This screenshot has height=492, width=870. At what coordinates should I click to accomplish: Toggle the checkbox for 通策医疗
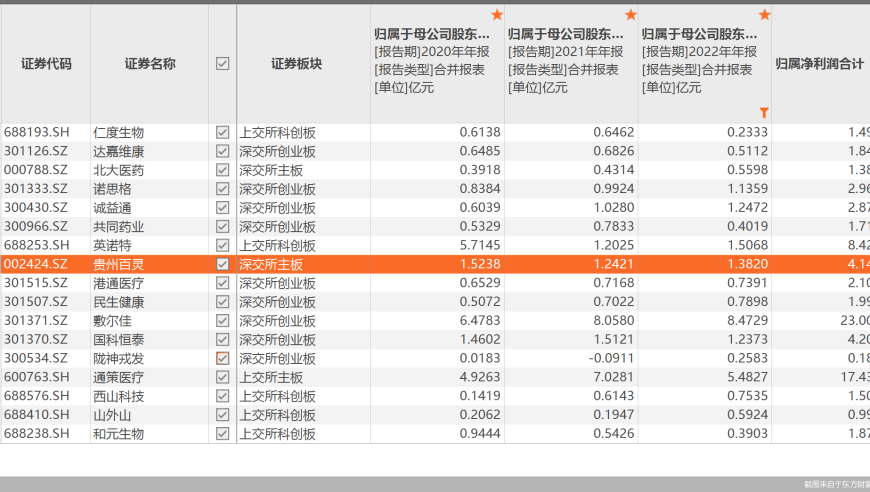click(x=222, y=377)
